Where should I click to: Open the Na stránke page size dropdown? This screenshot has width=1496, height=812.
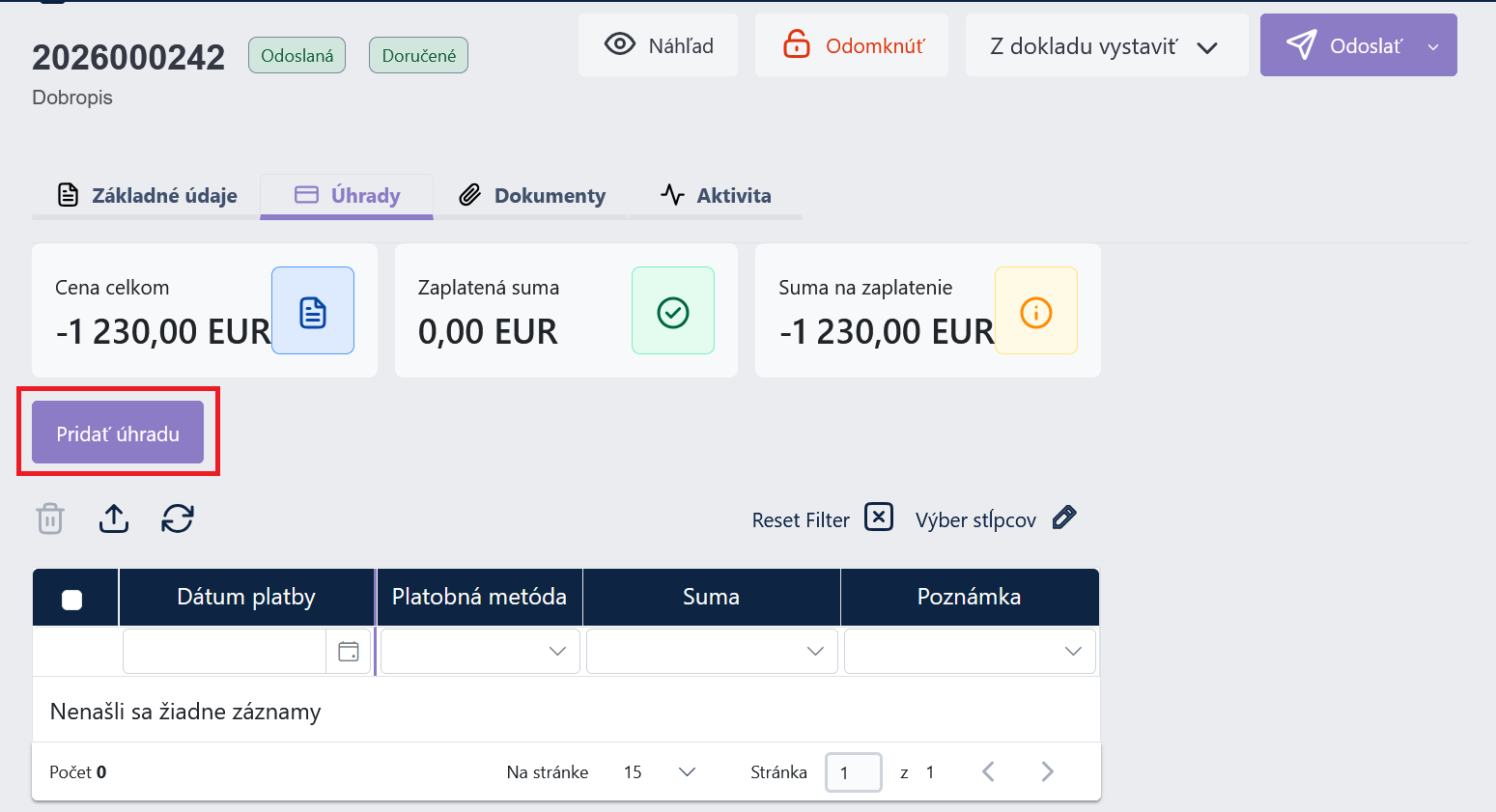click(x=660, y=772)
